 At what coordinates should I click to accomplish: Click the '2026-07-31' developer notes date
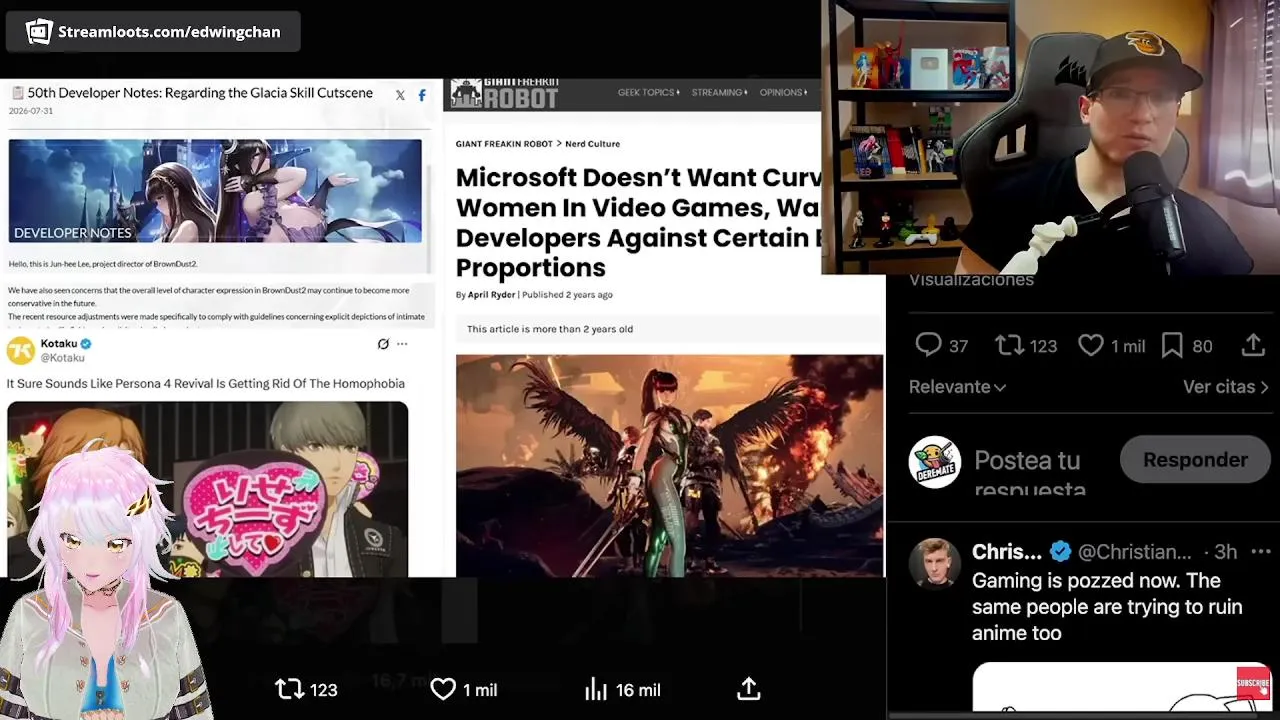pos(31,111)
